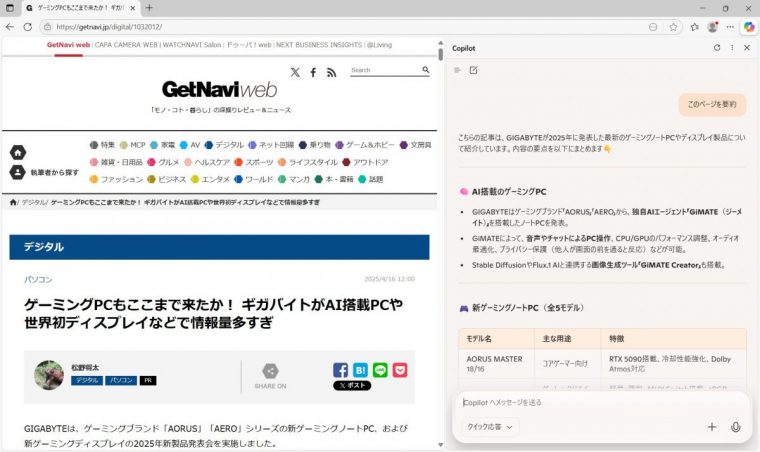Click the search magnifier icon

(x=426, y=70)
